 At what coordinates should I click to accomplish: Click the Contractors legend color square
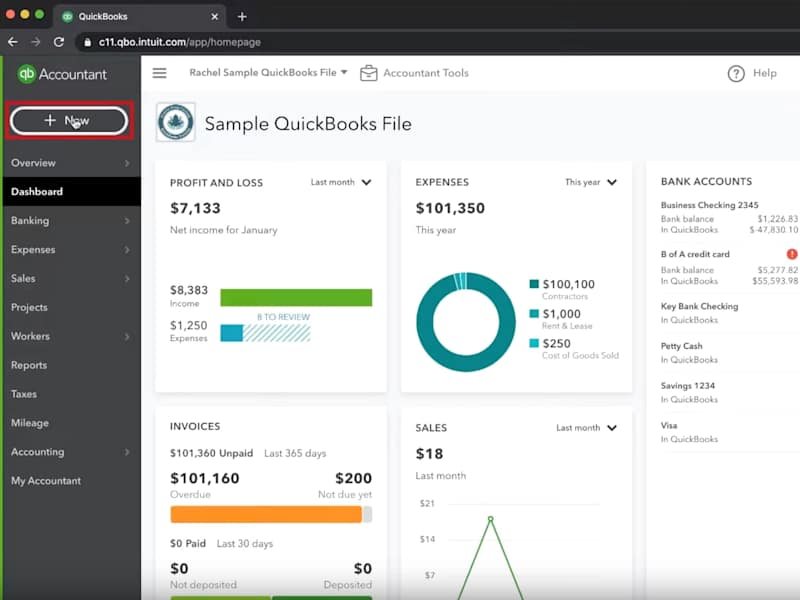coord(534,284)
